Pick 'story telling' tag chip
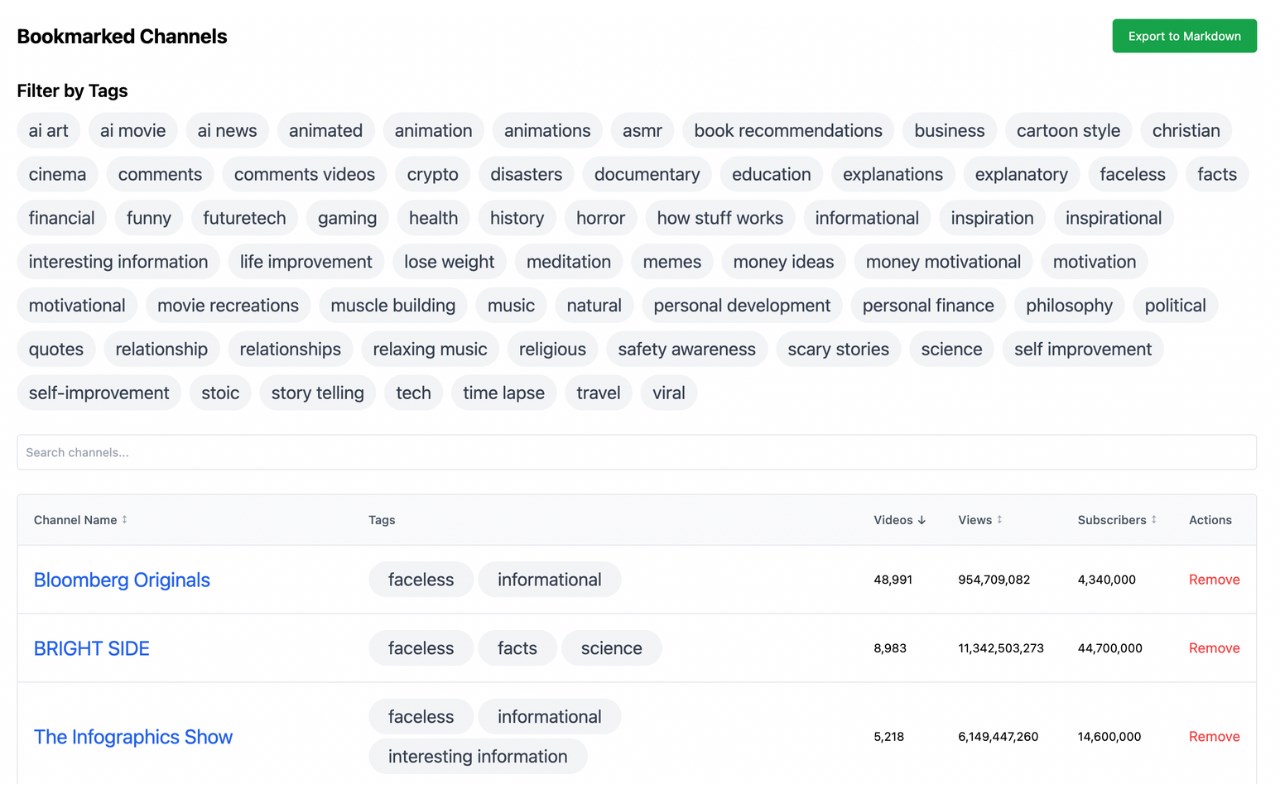The width and height of the screenshot is (1280, 800). [x=318, y=393]
